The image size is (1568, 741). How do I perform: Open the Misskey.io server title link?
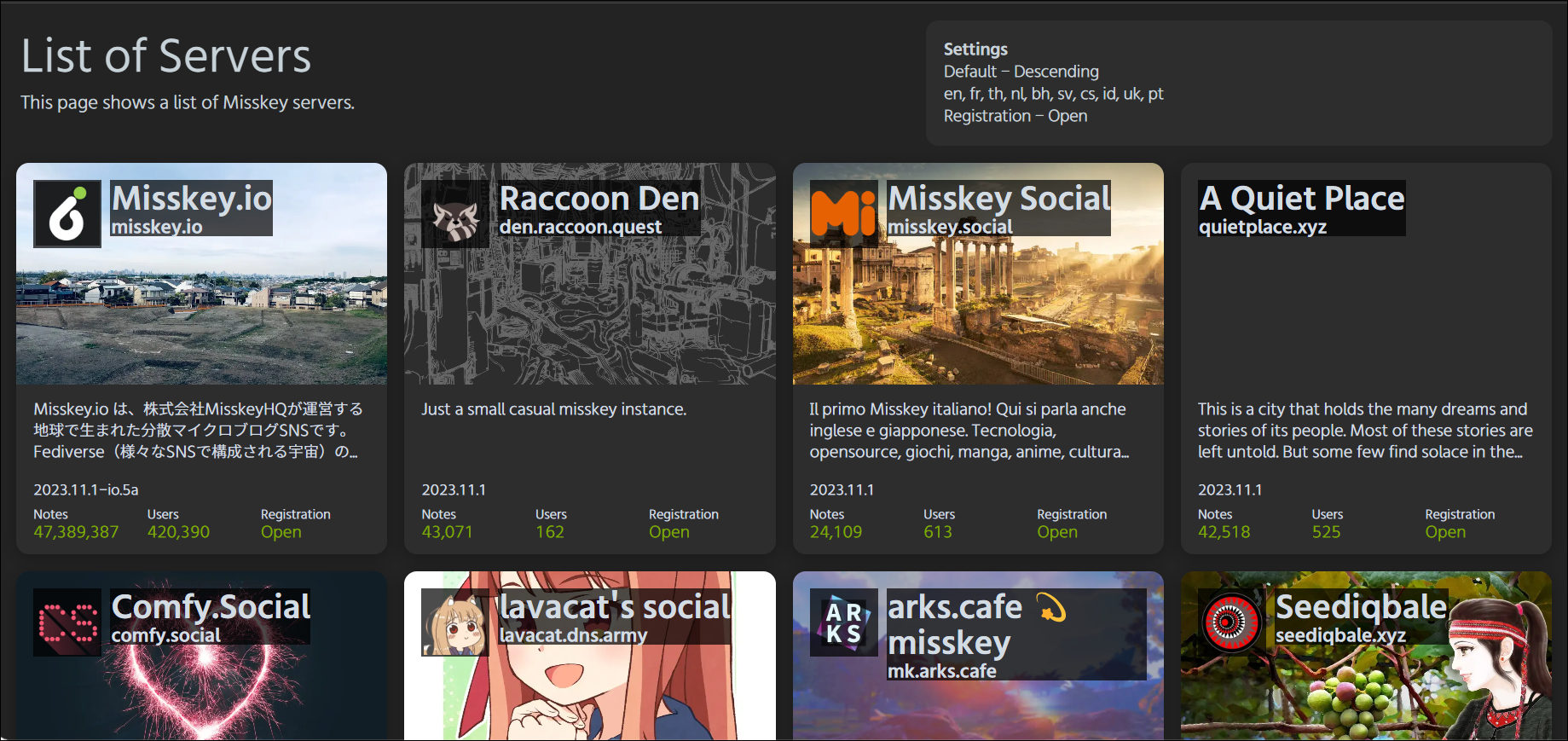tap(192, 198)
